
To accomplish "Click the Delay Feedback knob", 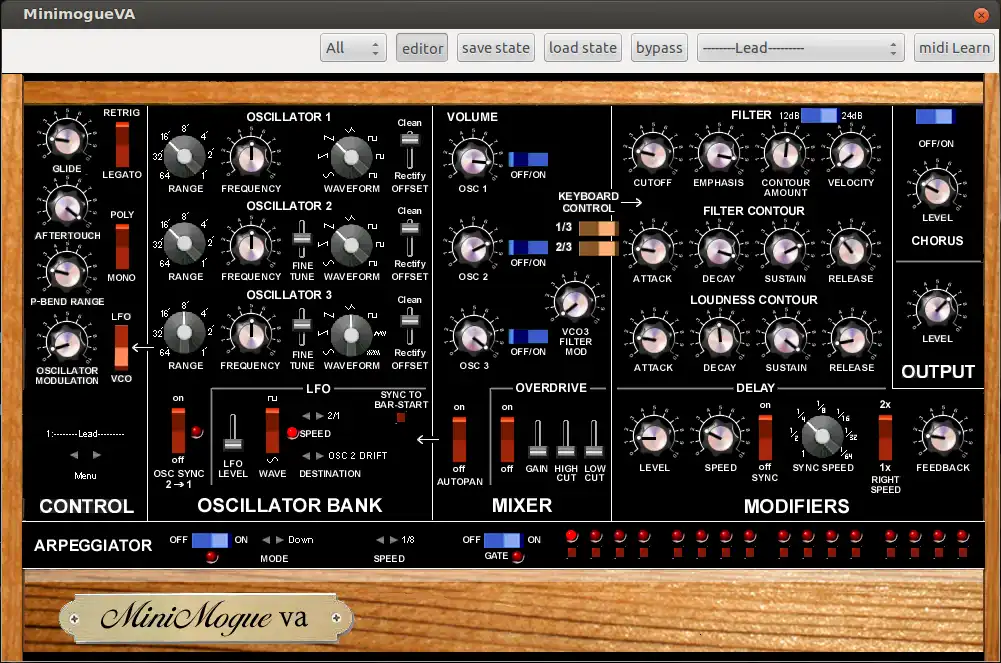I will click(943, 437).
